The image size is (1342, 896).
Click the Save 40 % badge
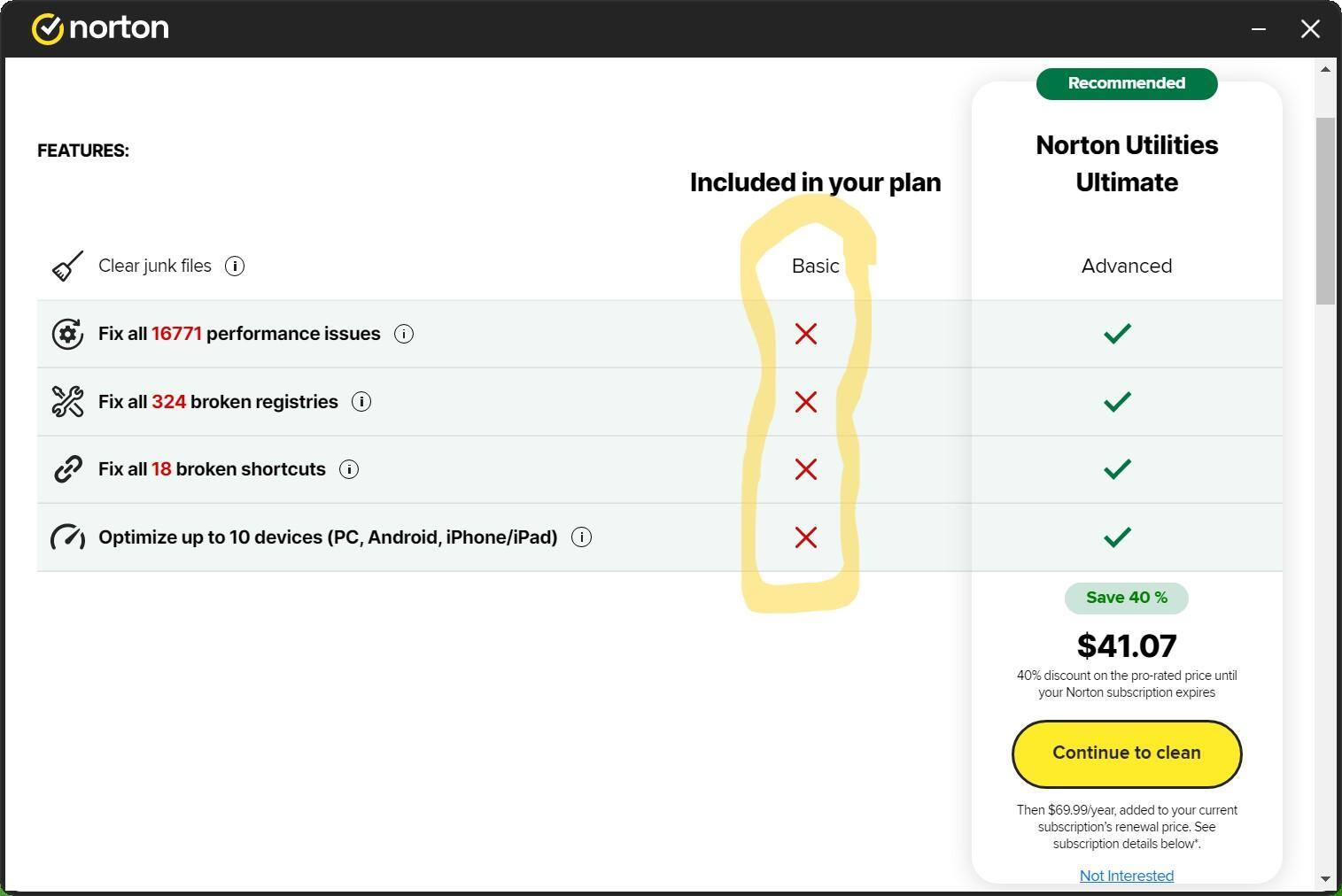(x=1126, y=598)
